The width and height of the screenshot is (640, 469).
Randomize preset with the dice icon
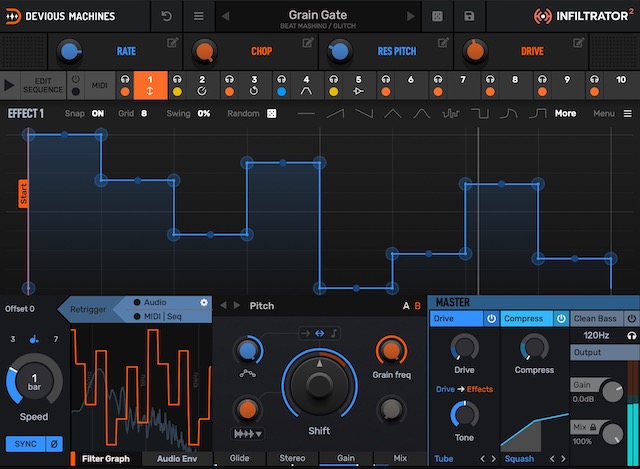click(x=437, y=16)
